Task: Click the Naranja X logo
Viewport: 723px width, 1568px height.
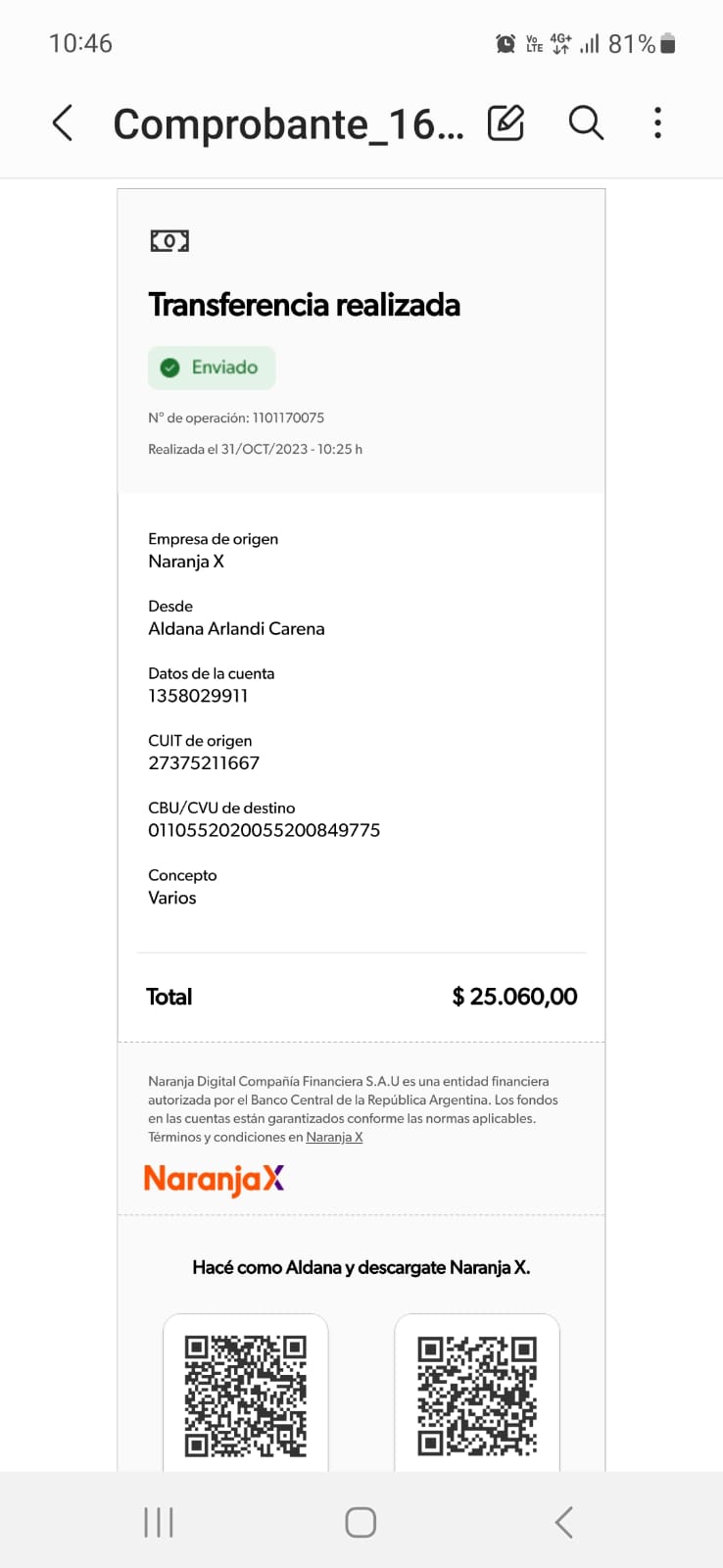Action: tap(214, 1179)
